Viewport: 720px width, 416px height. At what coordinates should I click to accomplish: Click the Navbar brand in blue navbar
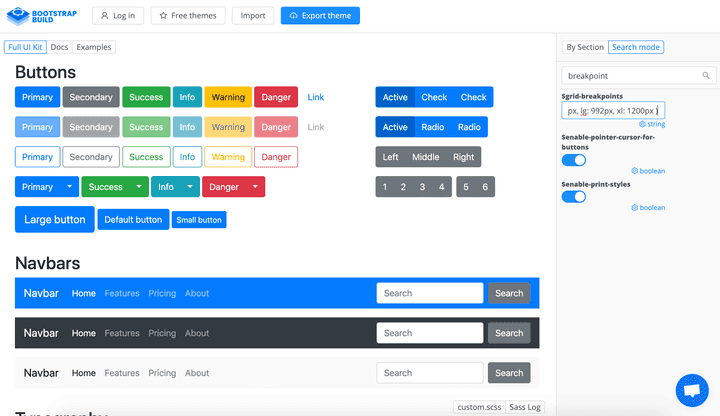41,293
